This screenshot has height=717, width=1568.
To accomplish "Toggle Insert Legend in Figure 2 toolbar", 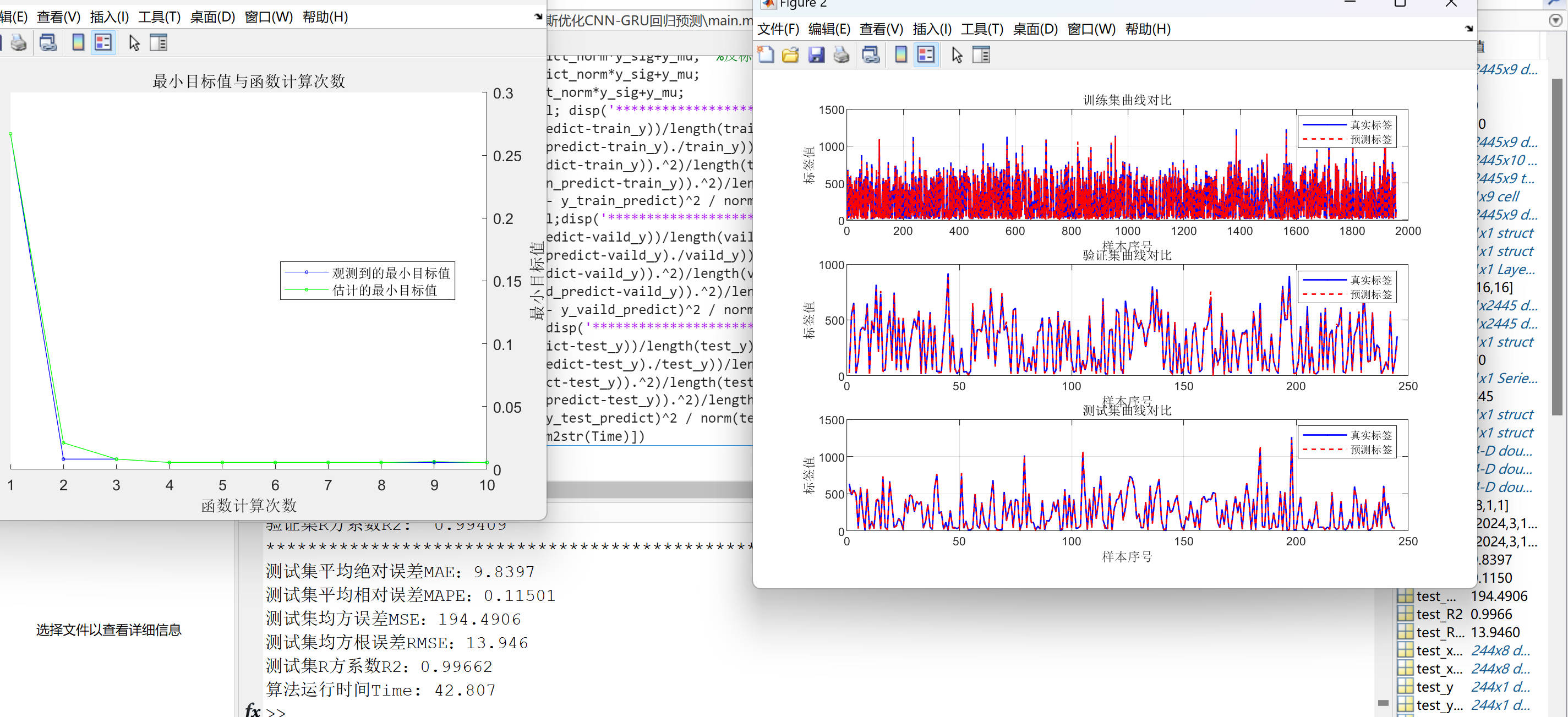I will pos(926,56).
